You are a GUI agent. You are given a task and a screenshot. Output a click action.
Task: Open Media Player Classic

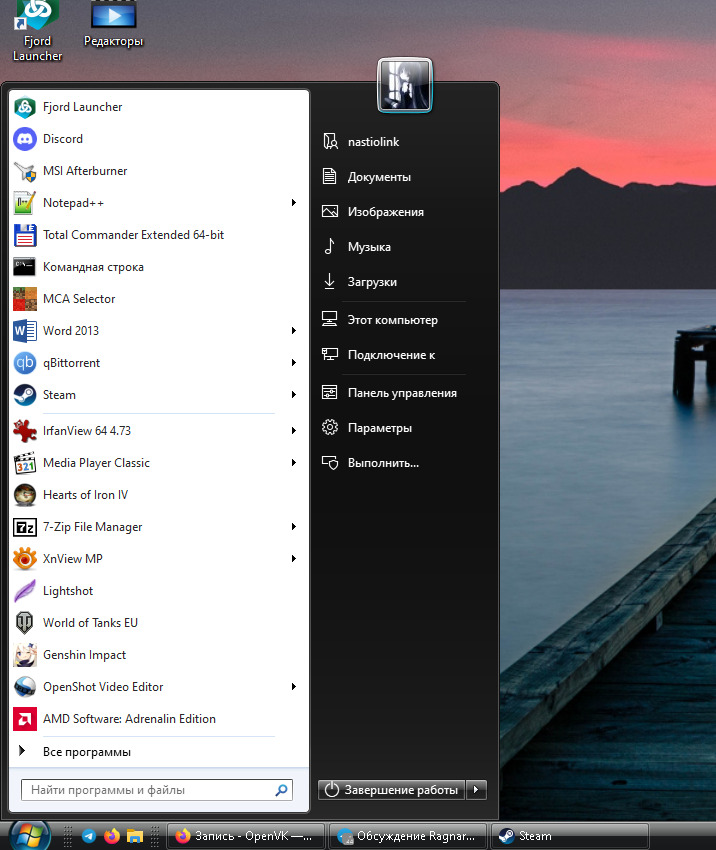tap(158, 462)
